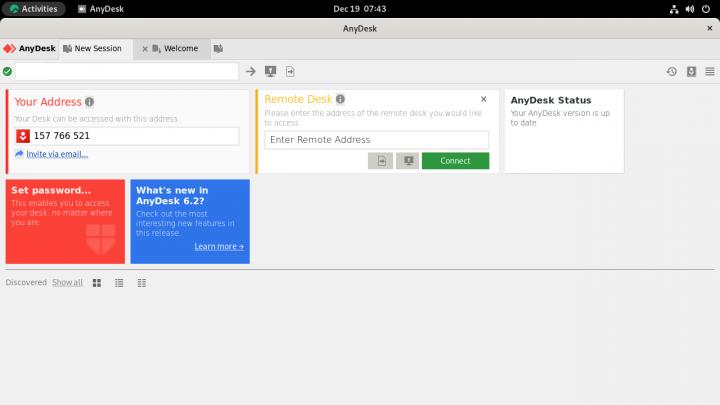Switch Discovered list to tile view
Viewport: 720px width, 405px height.
click(x=97, y=283)
